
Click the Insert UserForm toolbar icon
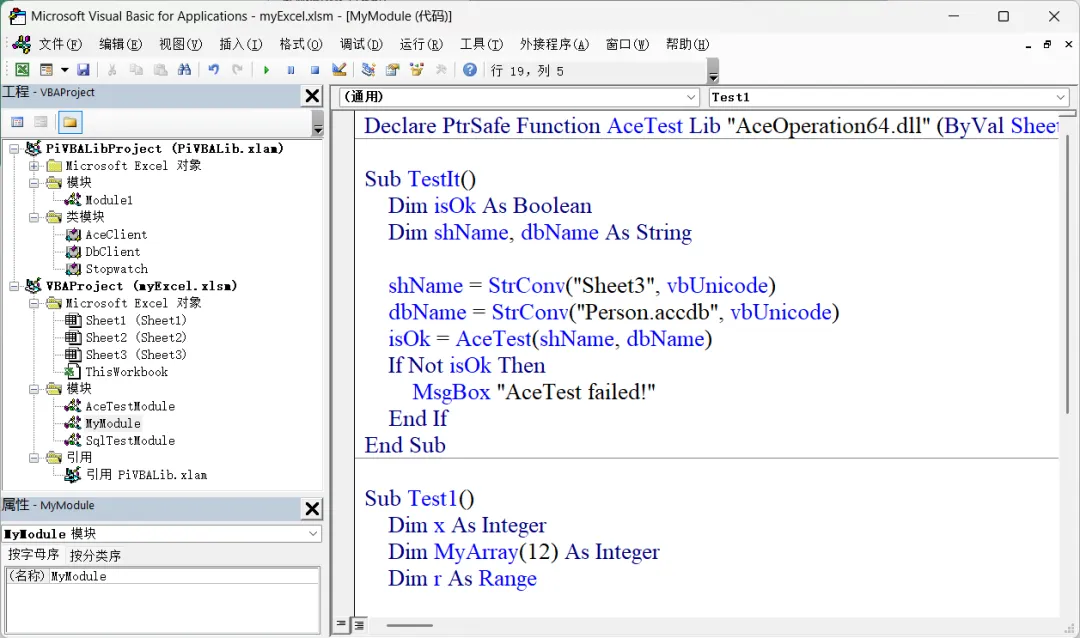click(46, 70)
